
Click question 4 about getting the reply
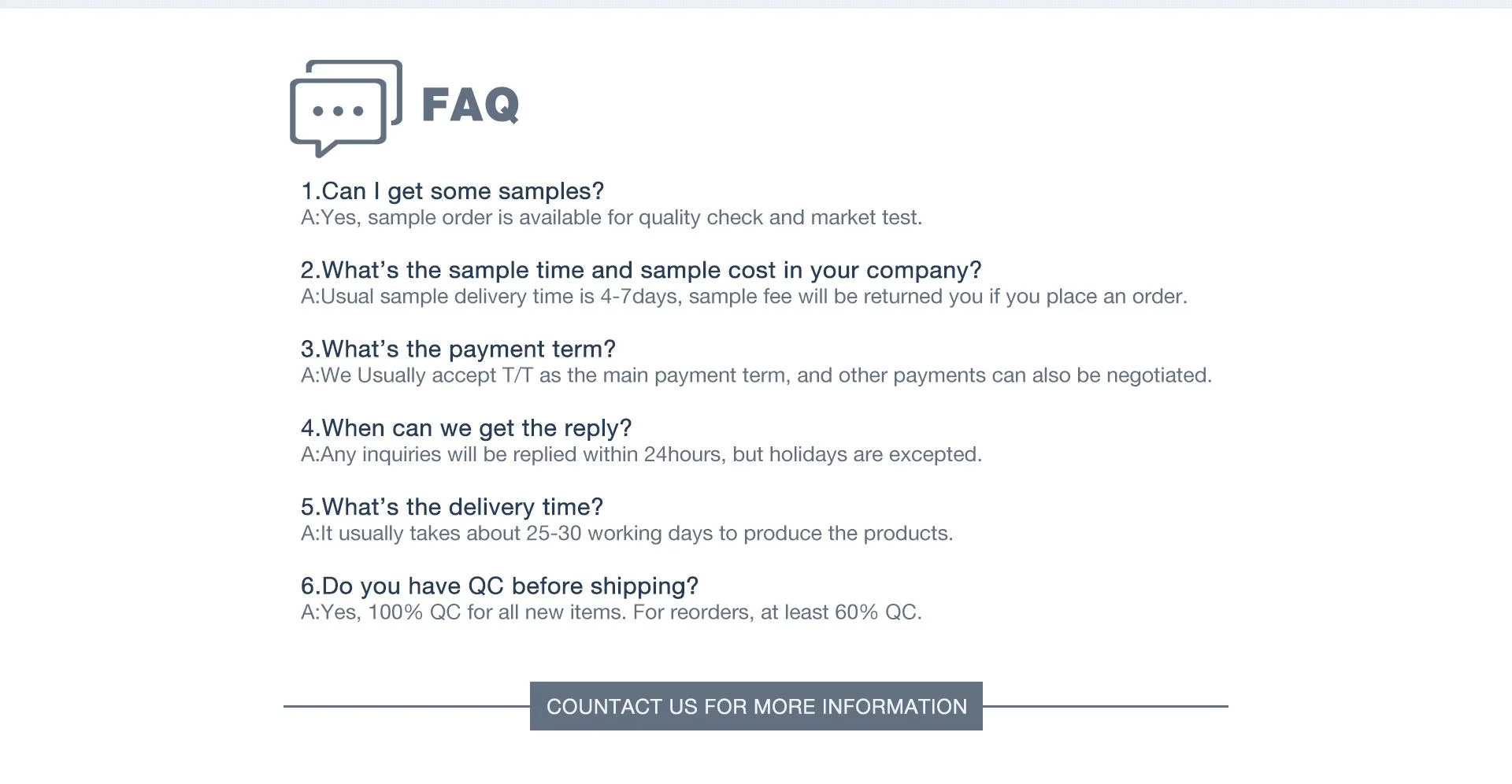click(465, 428)
